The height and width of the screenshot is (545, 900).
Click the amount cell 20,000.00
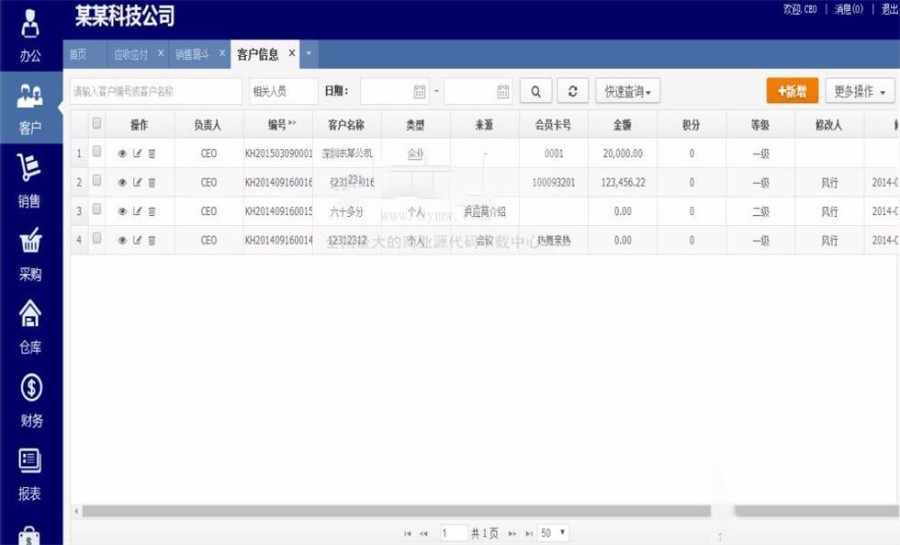[623, 153]
